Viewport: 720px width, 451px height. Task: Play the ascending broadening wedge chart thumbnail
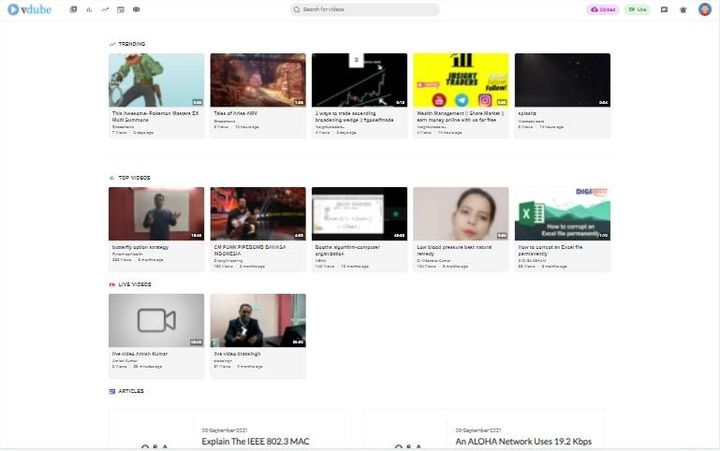click(x=360, y=80)
